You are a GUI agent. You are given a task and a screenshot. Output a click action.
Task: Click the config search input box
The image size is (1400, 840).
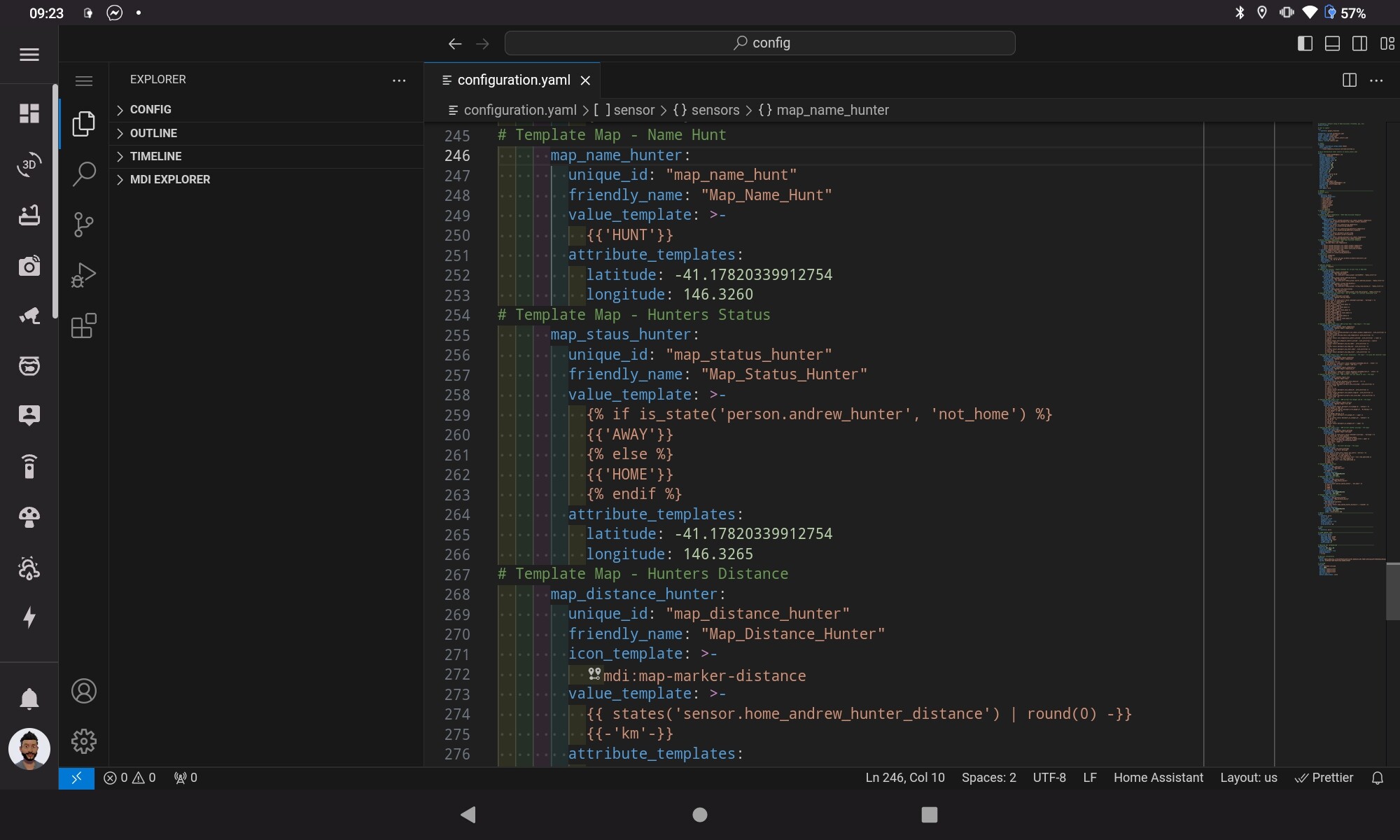pyautogui.click(x=759, y=43)
